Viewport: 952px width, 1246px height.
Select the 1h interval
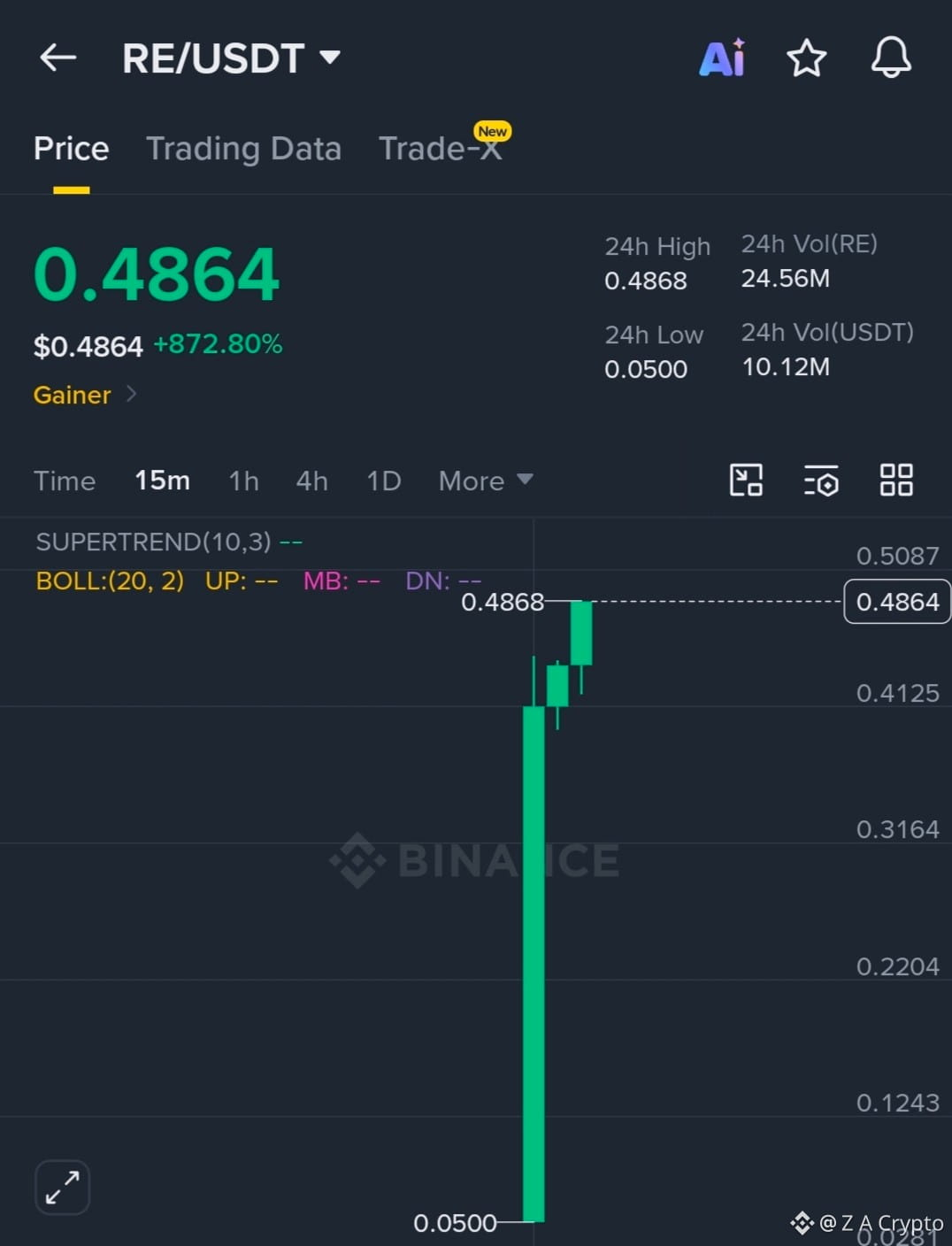click(x=244, y=481)
